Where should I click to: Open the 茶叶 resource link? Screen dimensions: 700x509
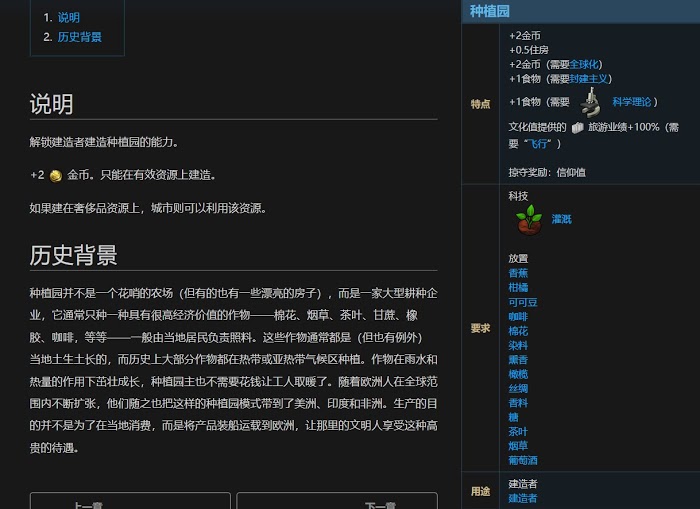click(518, 431)
